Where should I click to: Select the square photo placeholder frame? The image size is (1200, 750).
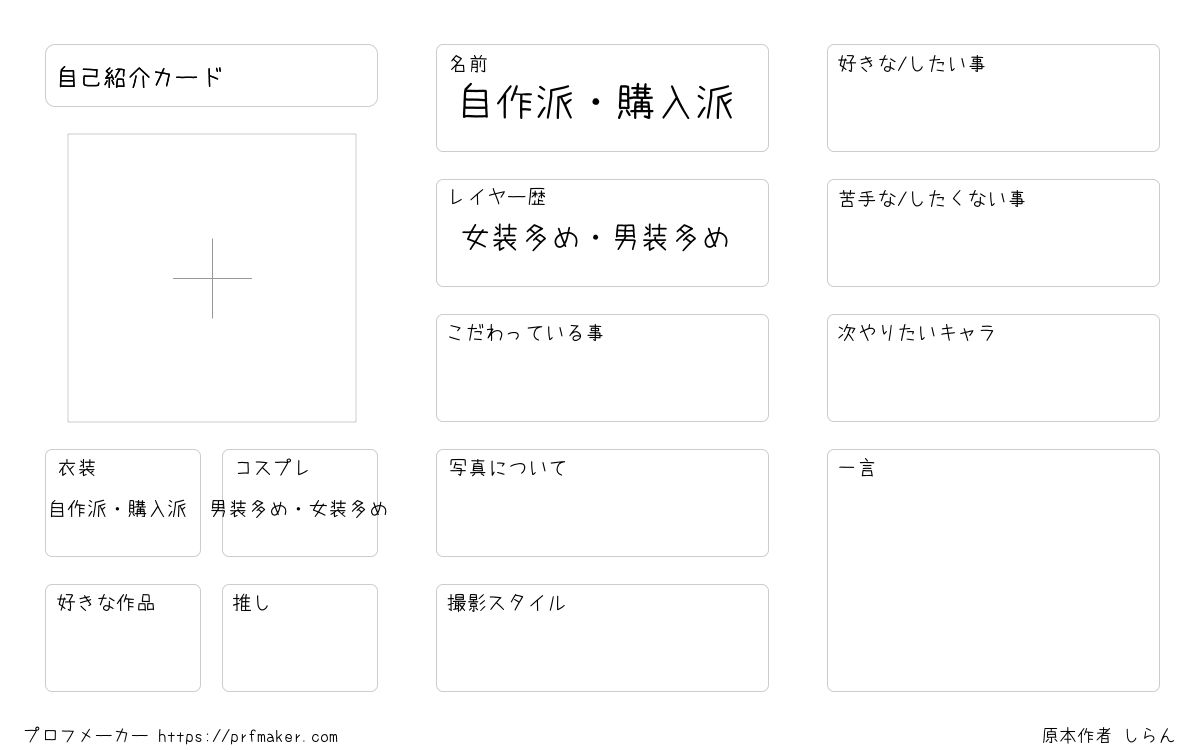[x=212, y=278]
